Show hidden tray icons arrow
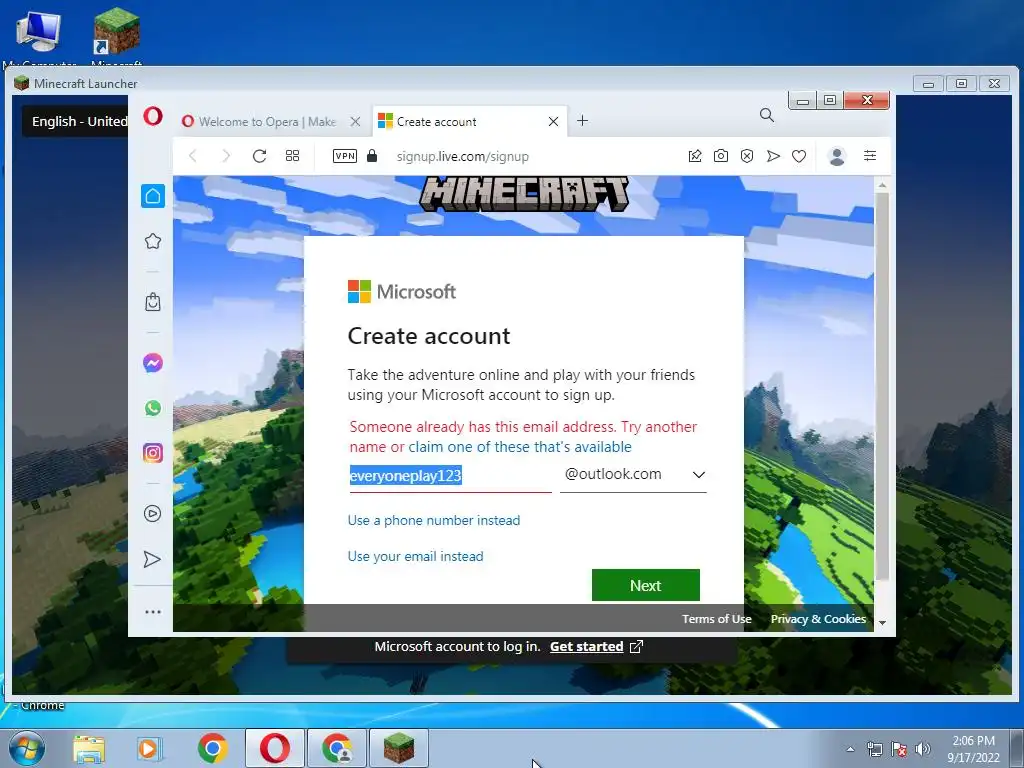 pyautogui.click(x=850, y=750)
